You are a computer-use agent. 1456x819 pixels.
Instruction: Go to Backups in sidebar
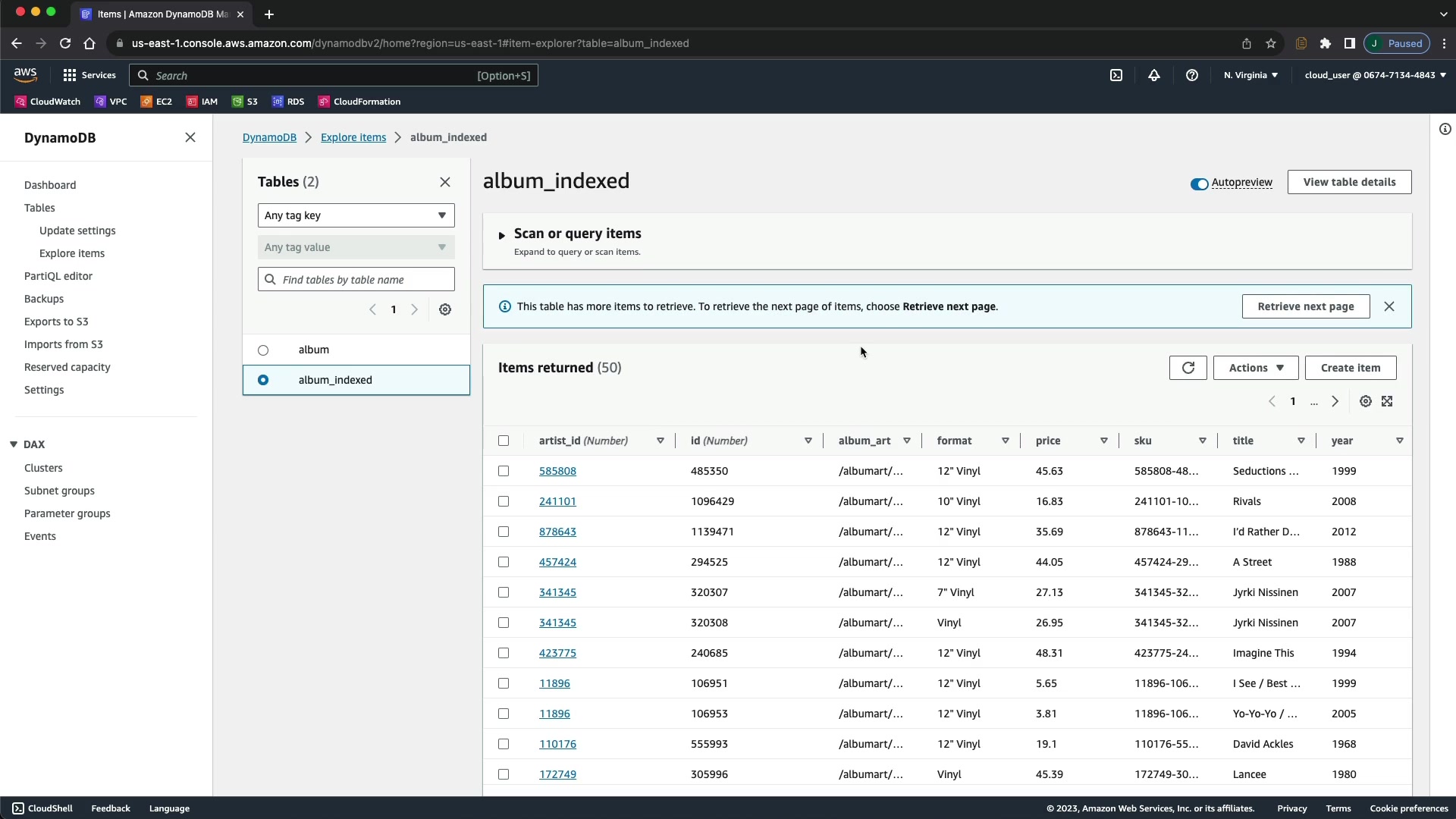[44, 299]
